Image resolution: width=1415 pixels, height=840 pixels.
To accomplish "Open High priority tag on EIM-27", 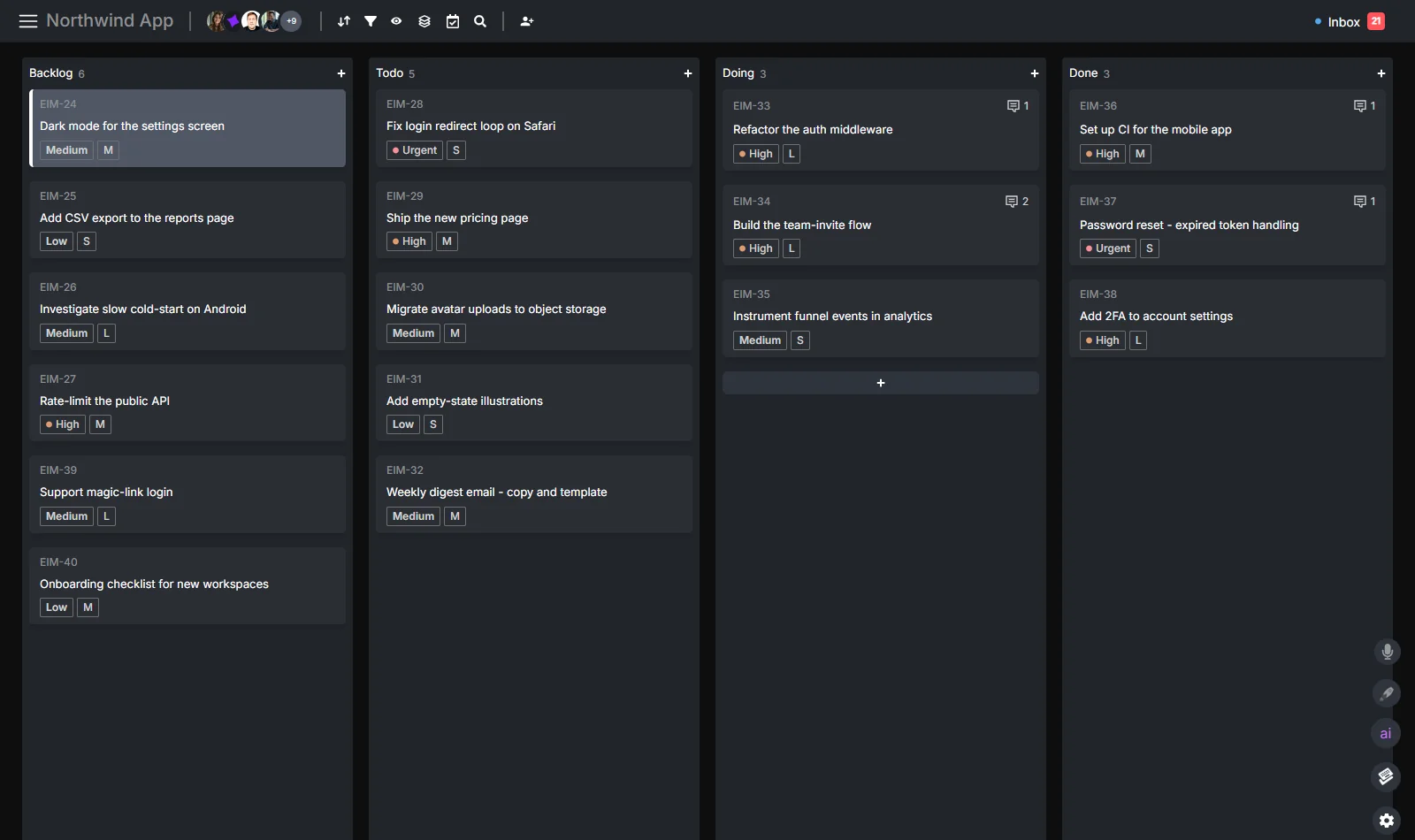I will (x=63, y=424).
